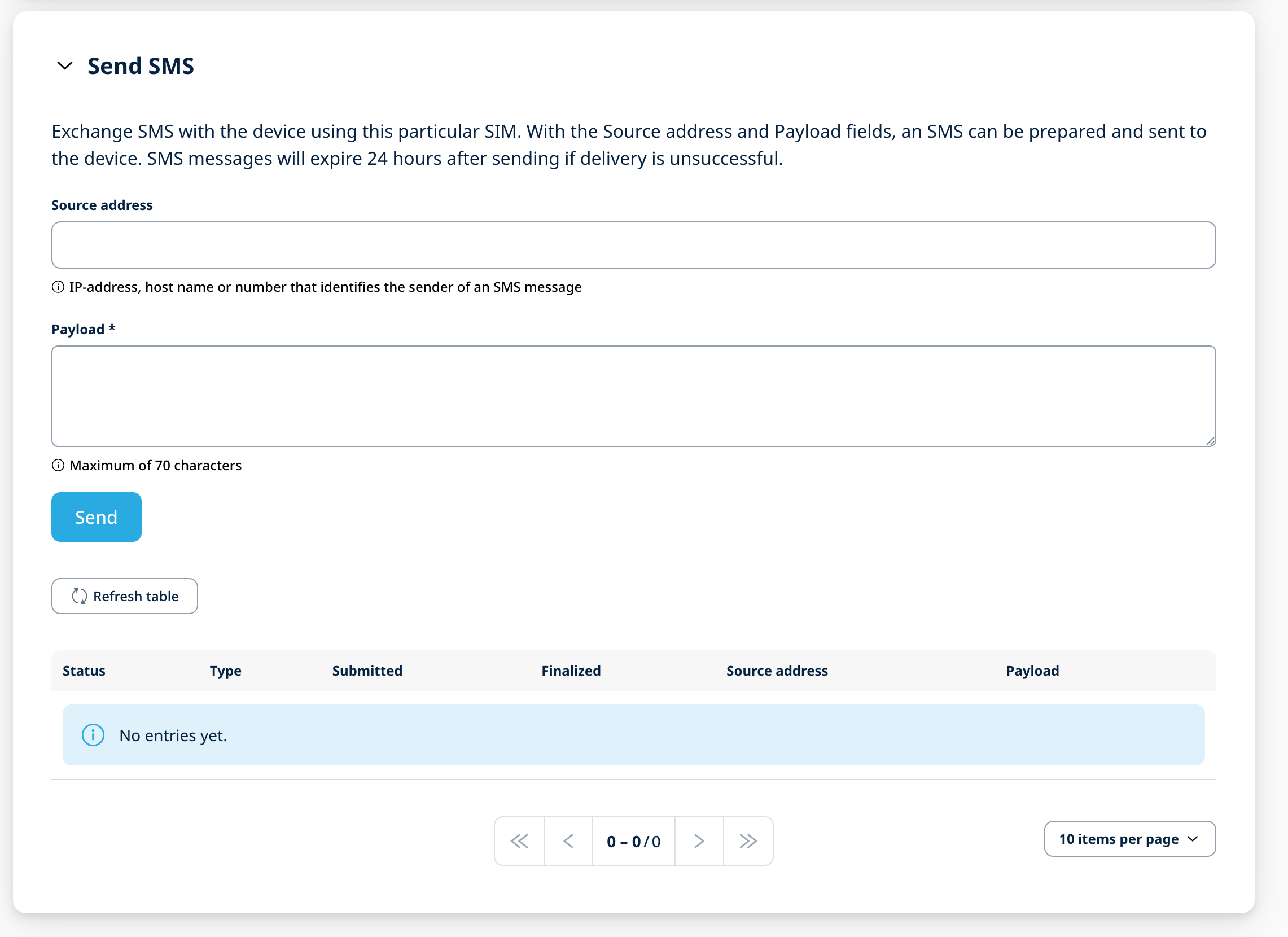This screenshot has width=1288, height=937.
Task: Go to last page double-arrow icon
Action: coord(748,840)
